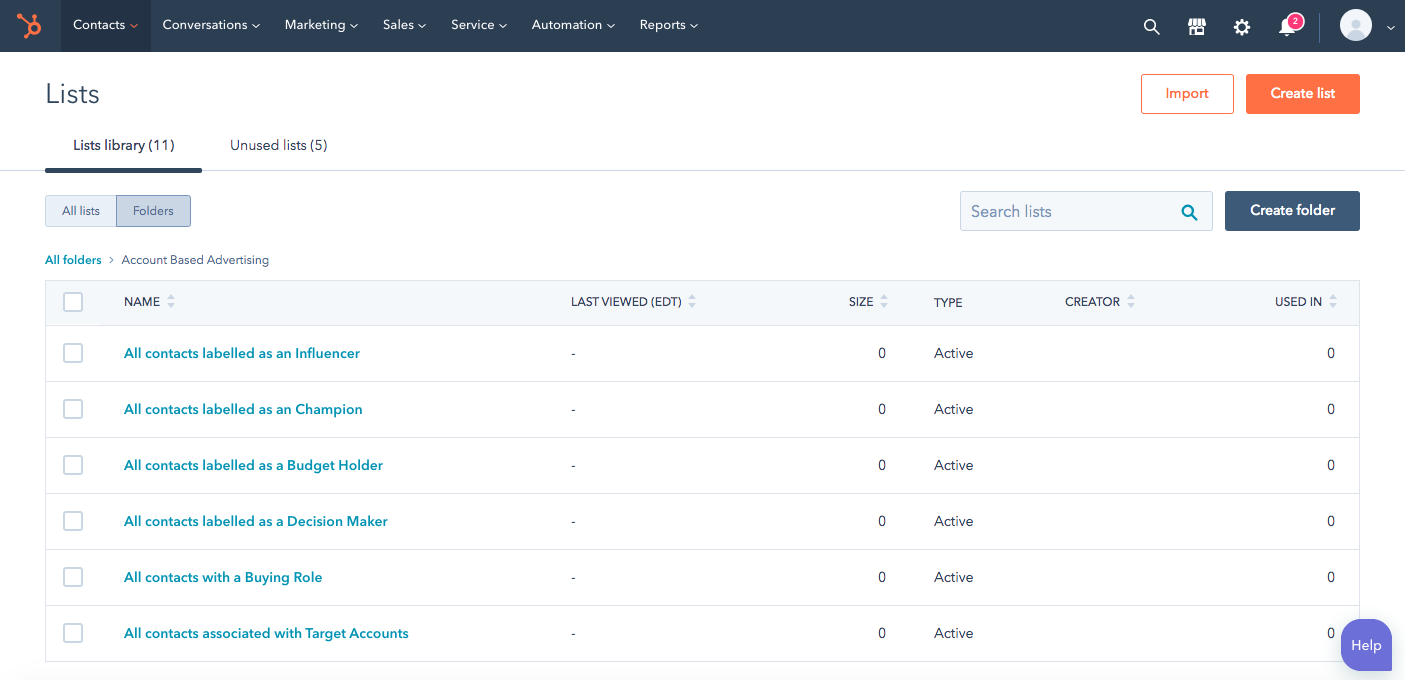Image resolution: width=1405 pixels, height=680 pixels.
Task: Click the HubSpot sprocket logo
Action: pyautogui.click(x=29, y=26)
